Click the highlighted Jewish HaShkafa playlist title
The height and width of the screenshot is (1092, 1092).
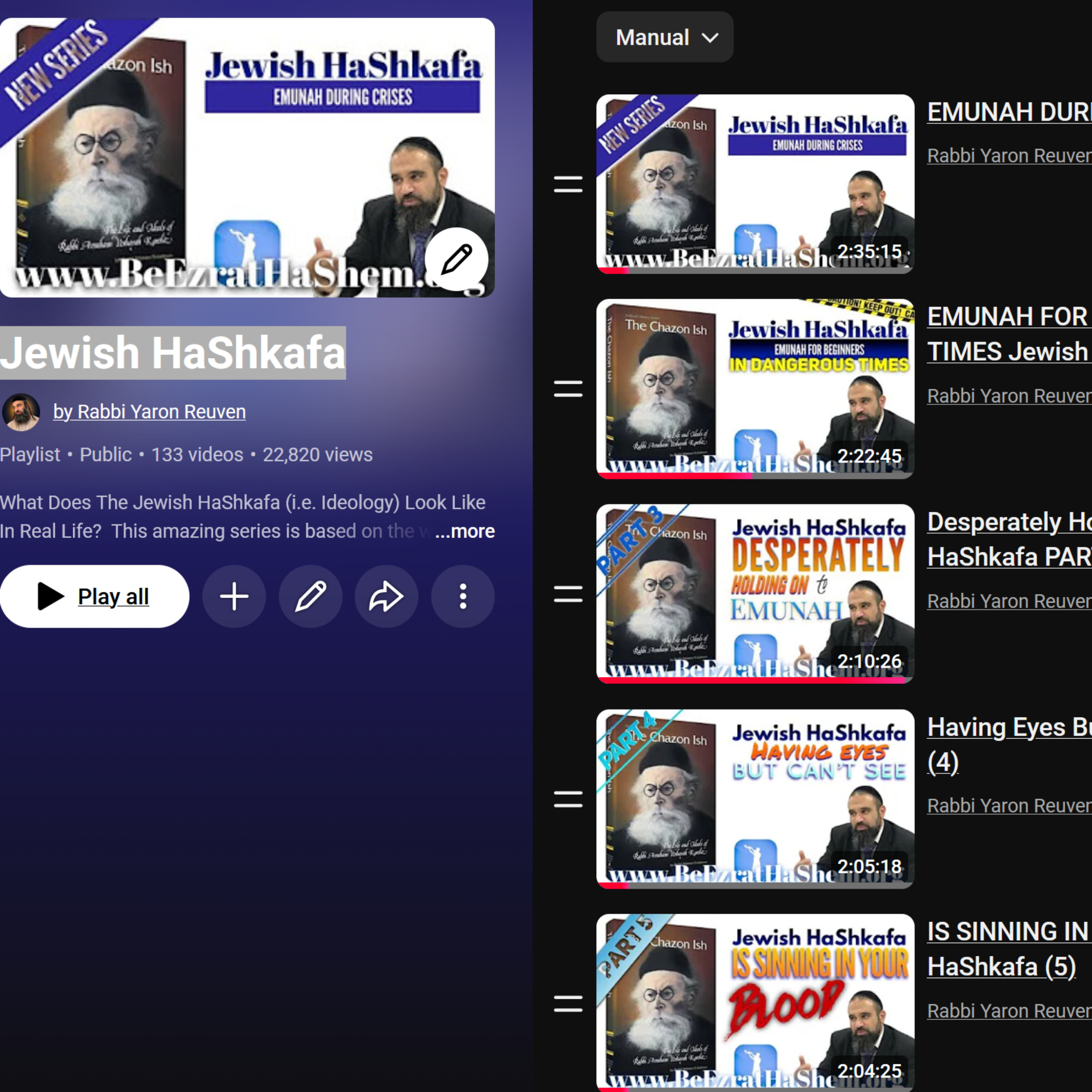coord(173,353)
